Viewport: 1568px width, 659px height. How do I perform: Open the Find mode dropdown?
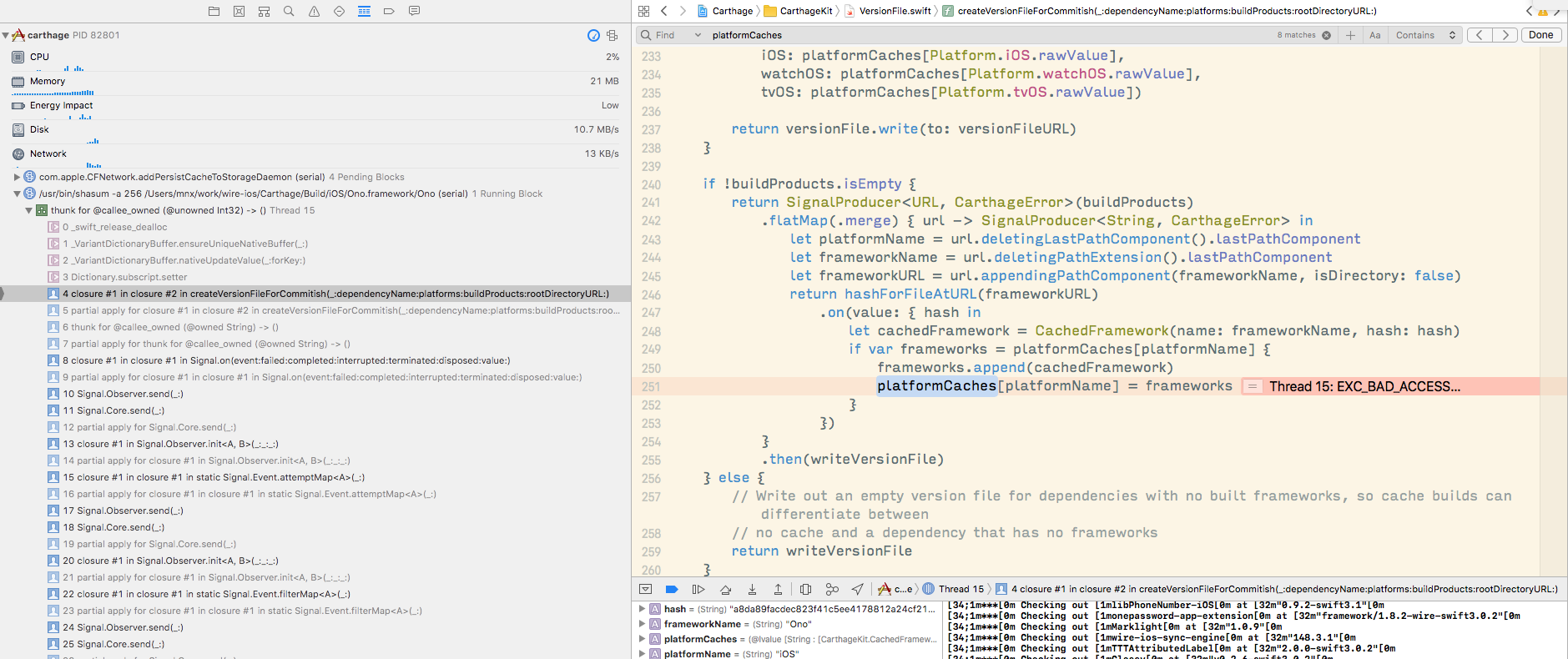click(671, 35)
